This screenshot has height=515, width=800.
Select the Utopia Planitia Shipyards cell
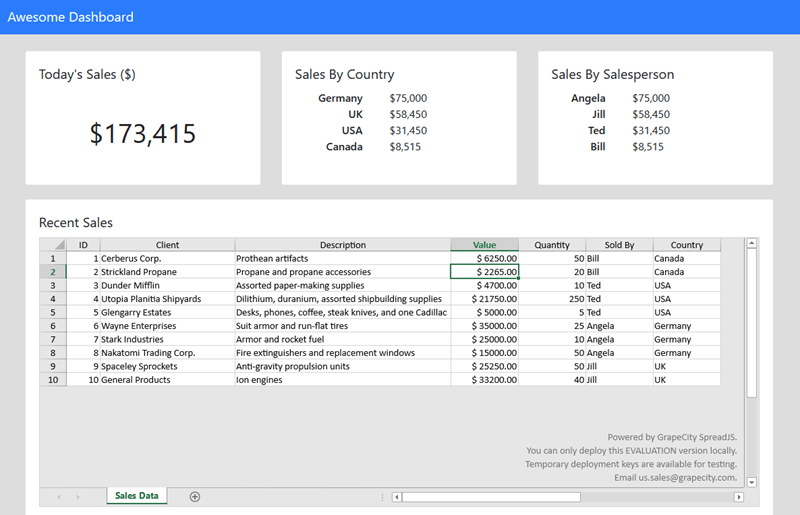tap(167, 299)
